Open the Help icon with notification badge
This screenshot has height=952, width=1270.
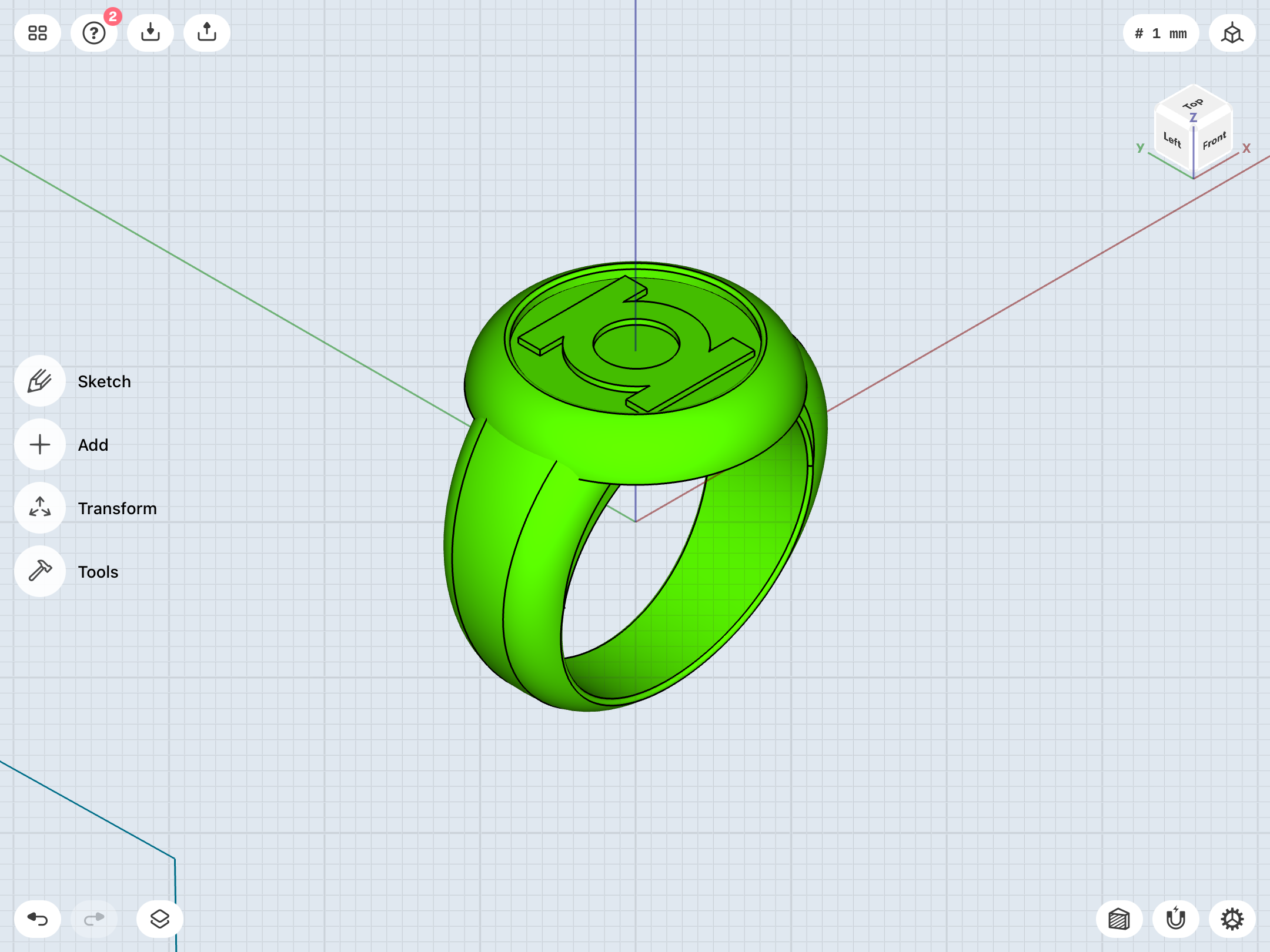pos(94,33)
